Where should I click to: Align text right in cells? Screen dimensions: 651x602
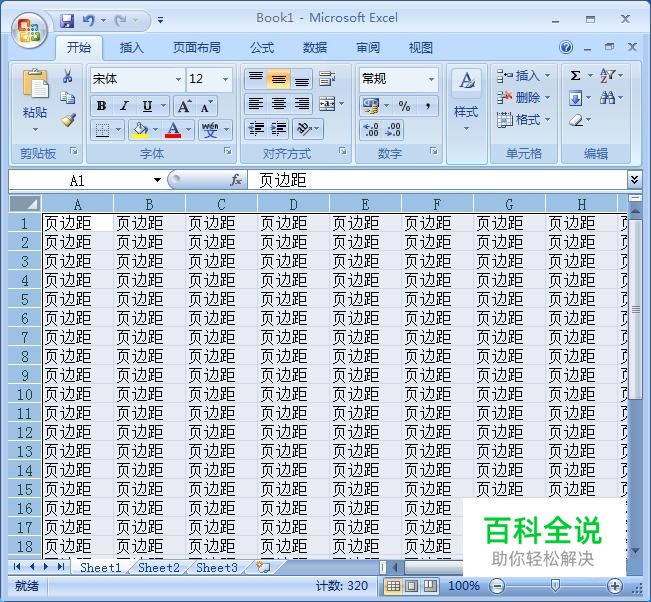[301, 104]
